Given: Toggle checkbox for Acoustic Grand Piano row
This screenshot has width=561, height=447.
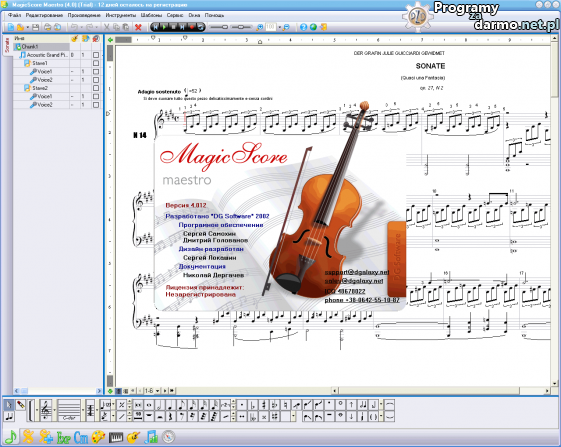Looking at the screenshot, I should pyautogui.click(x=96, y=55).
